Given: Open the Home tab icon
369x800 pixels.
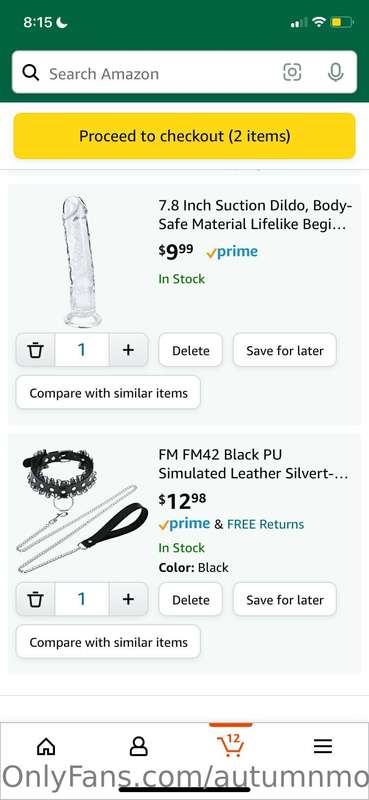Looking at the screenshot, I should point(46,746).
